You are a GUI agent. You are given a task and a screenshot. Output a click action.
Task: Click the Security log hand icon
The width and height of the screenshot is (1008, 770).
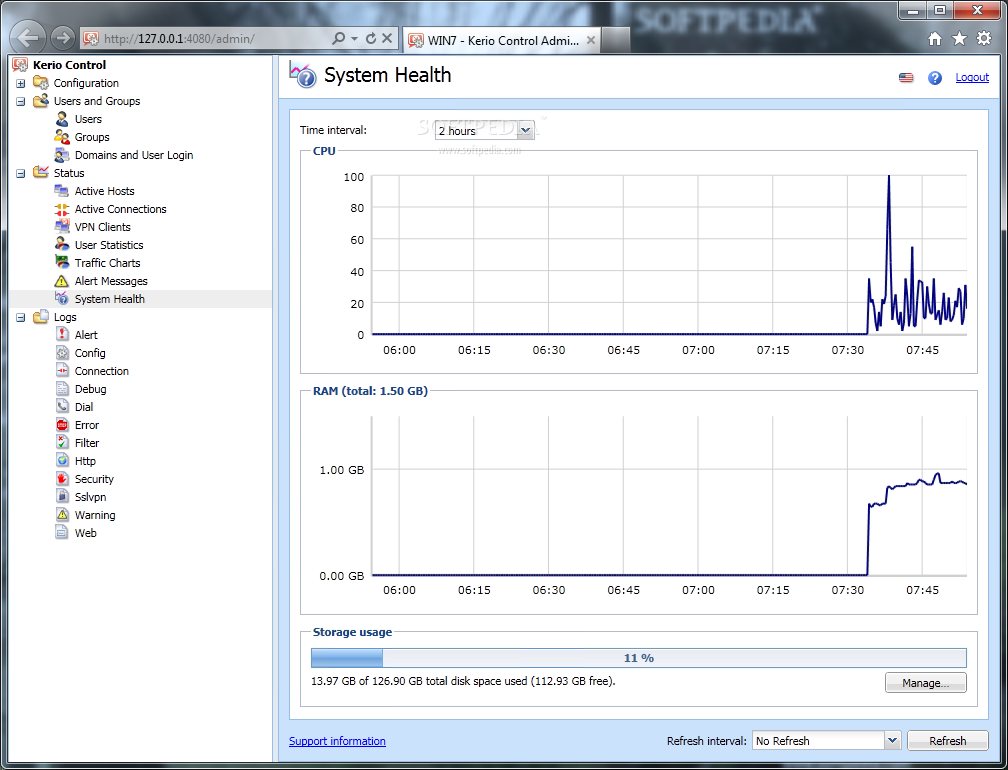(x=62, y=479)
